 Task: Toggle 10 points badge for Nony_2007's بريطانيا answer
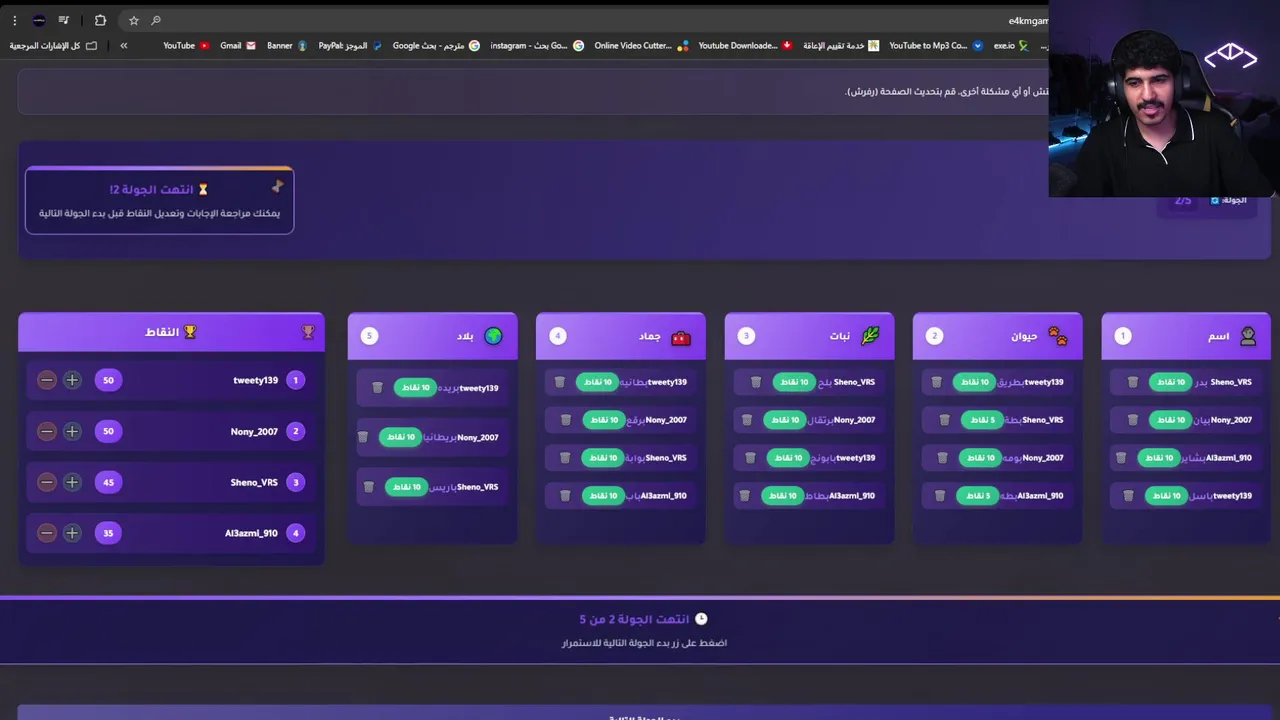(400, 437)
